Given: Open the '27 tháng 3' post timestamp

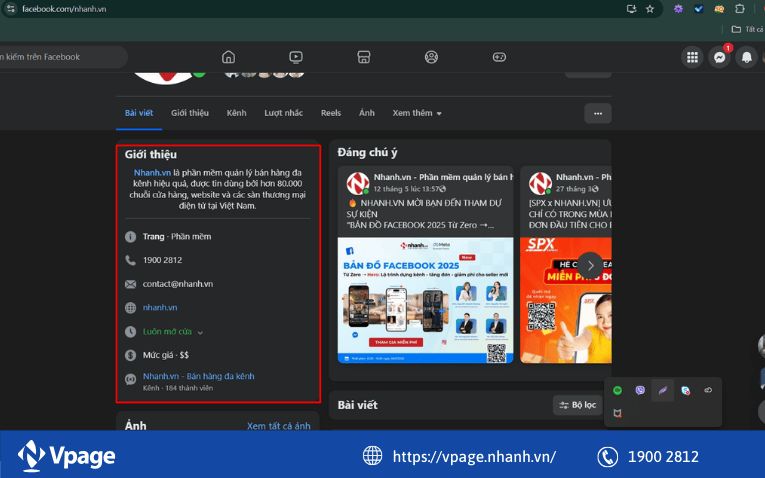Looking at the screenshot, I should [573, 189].
